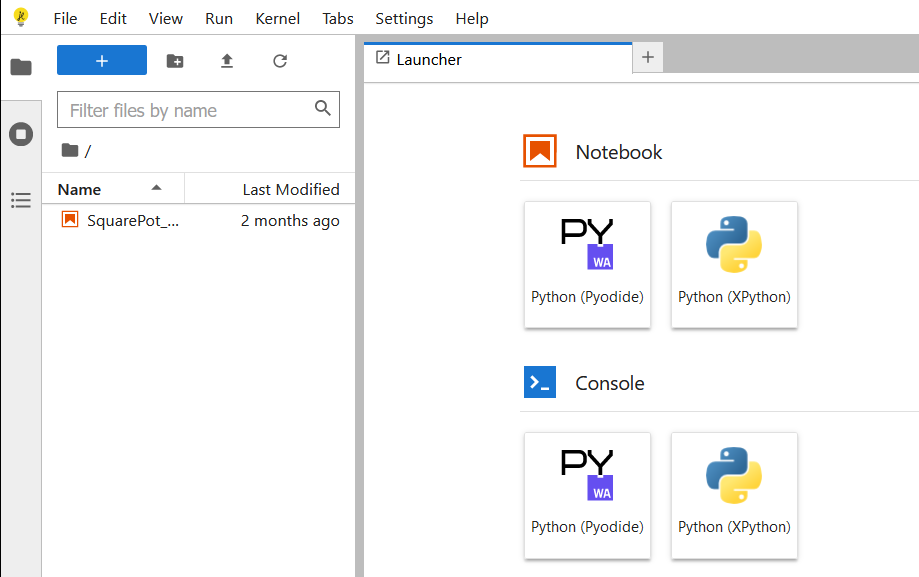Launch Python (XPython) notebook
Viewport: 919px width, 577px height.
point(734,264)
